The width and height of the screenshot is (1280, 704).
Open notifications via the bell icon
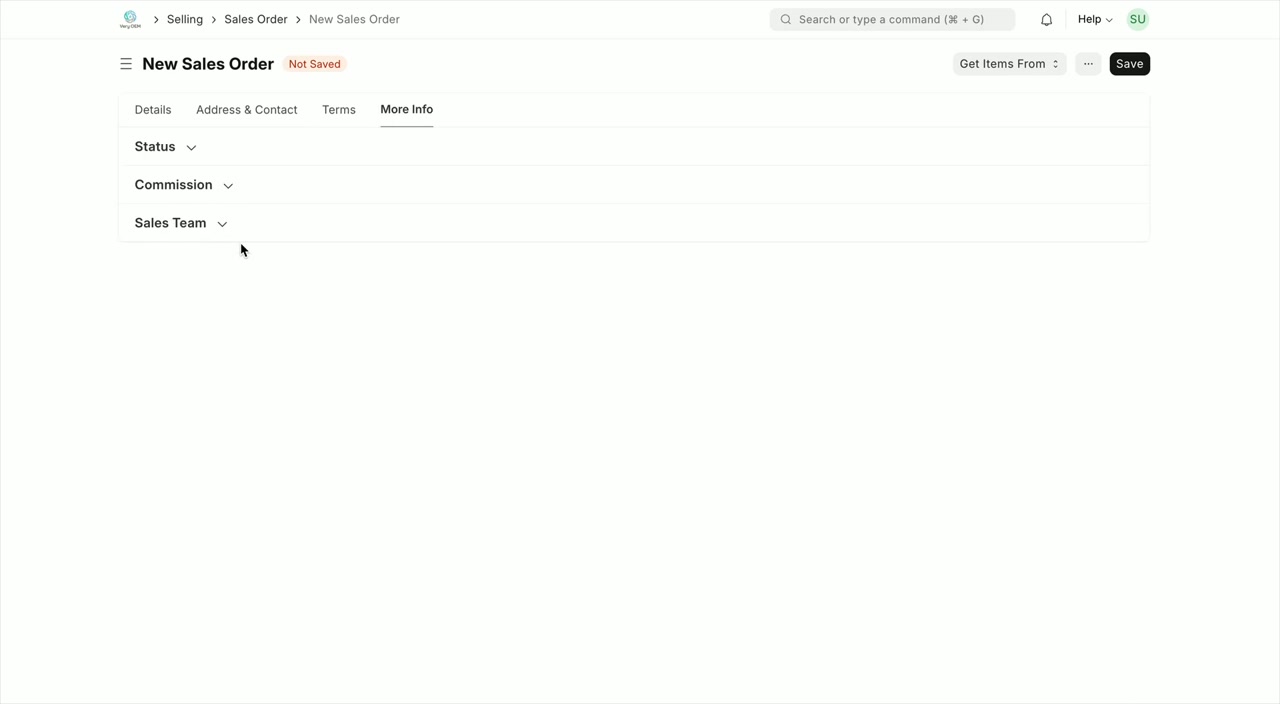tap(1046, 18)
